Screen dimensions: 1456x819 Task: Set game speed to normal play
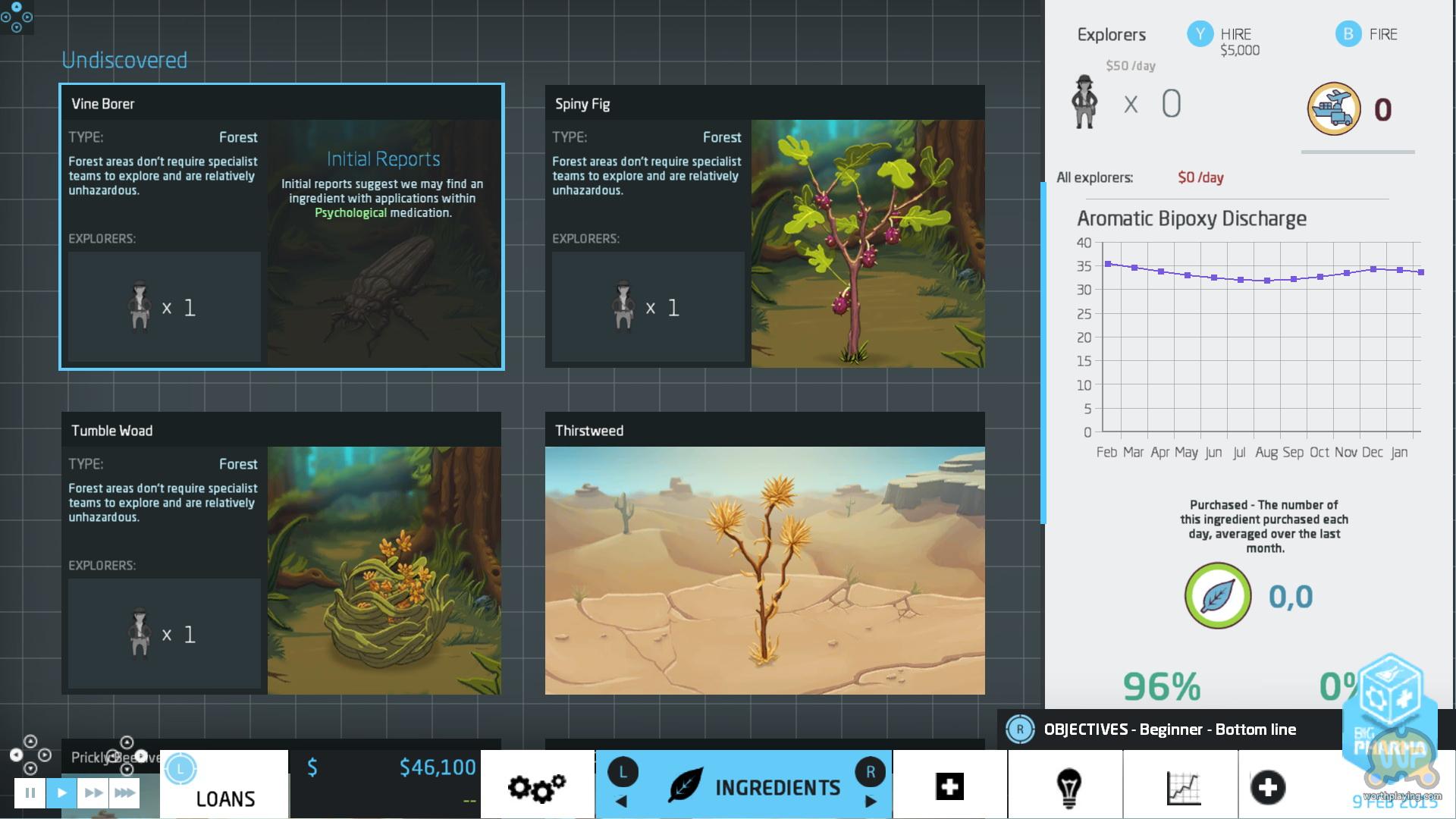(x=61, y=793)
